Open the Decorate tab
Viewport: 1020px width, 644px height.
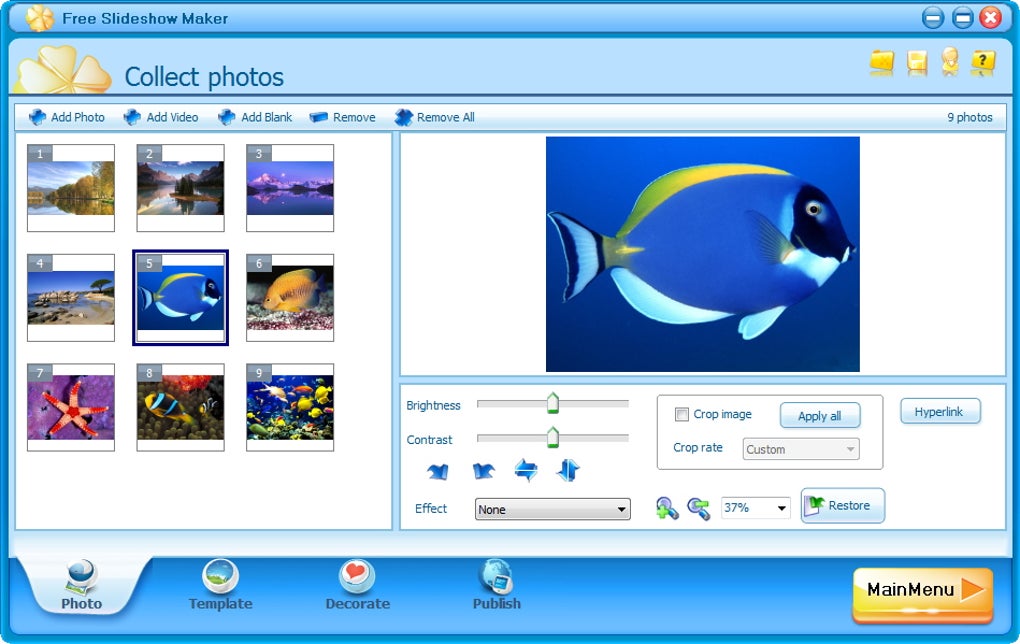[x=357, y=585]
